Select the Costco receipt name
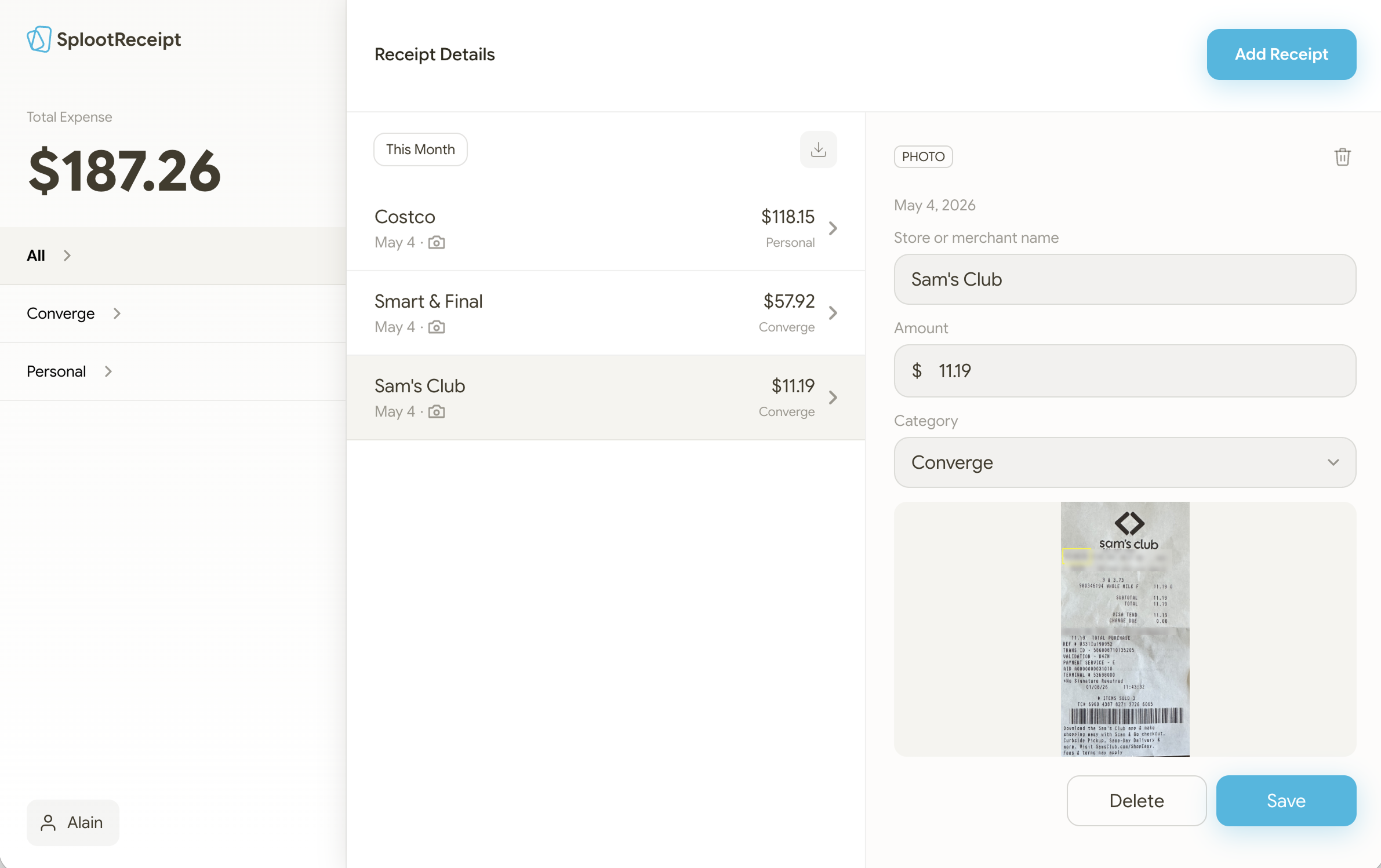Viewport: 1381px width, 868px height. [405, 217]
